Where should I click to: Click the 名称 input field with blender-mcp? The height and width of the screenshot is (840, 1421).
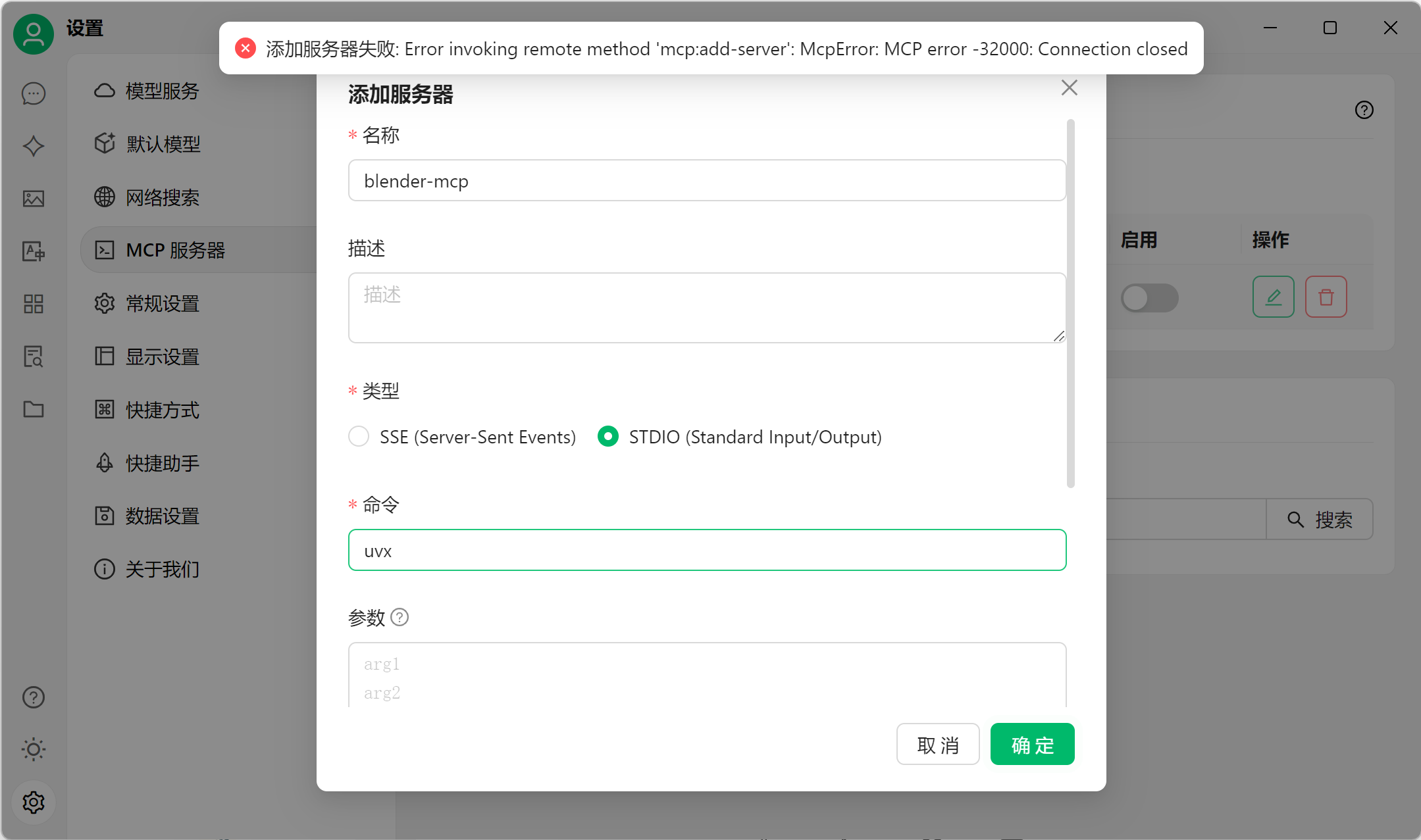click(706, 181)
